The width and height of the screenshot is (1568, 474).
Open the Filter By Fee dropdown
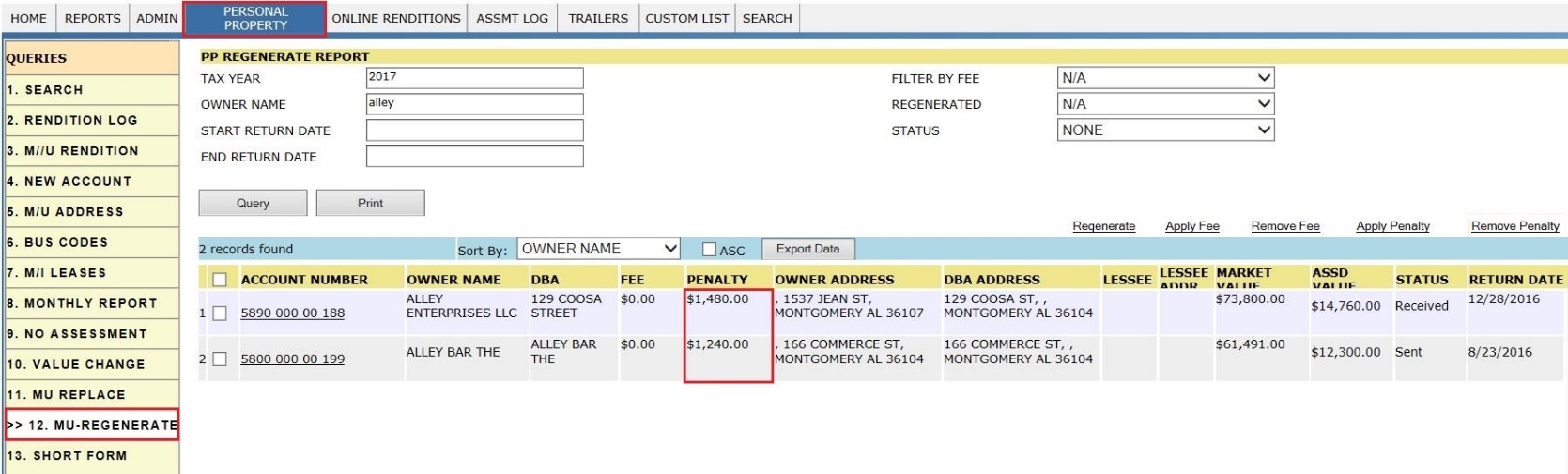tap(1165, 78)
